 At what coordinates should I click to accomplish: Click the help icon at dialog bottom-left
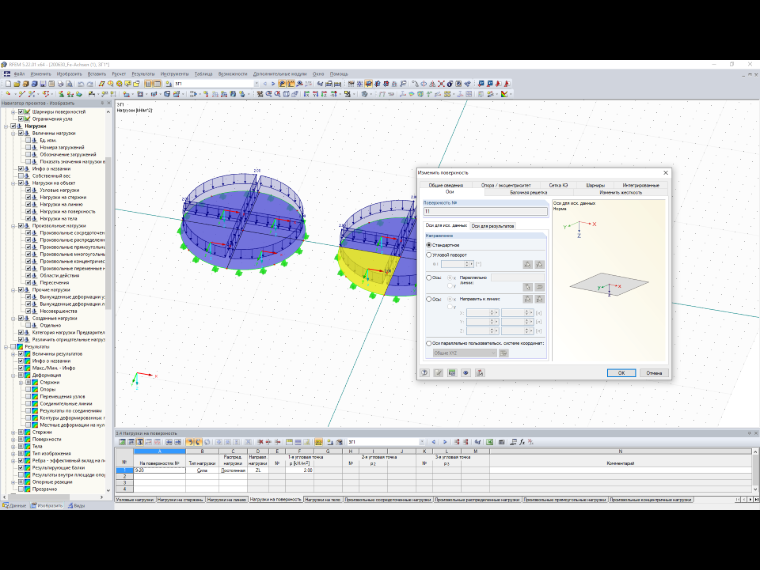pyautogui.click(x=425, y=373)
